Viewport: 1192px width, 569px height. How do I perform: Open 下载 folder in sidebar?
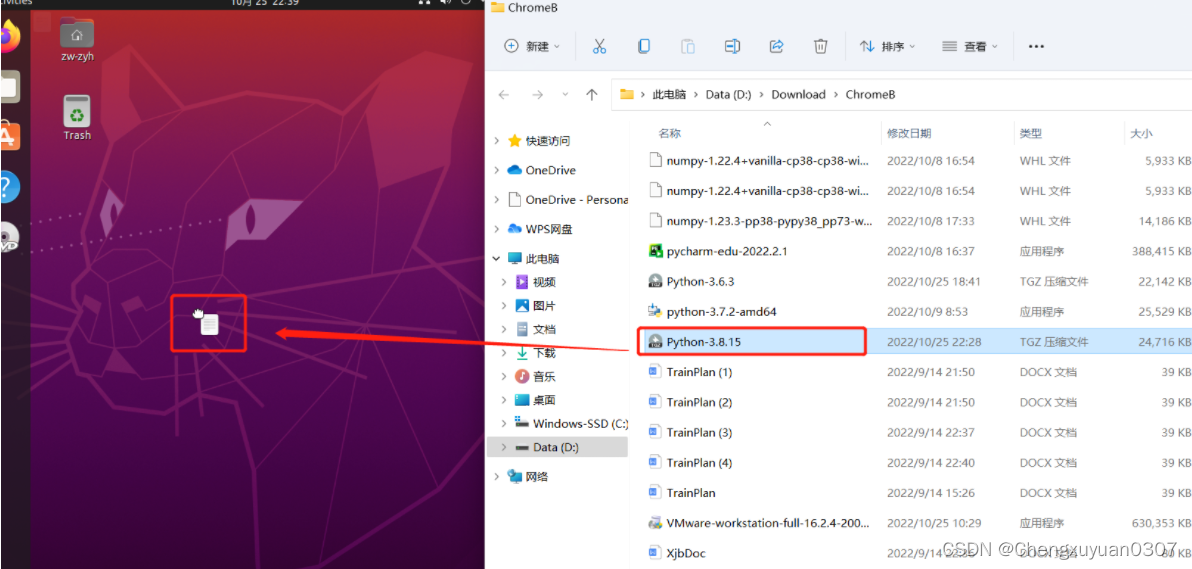[536, 353]
